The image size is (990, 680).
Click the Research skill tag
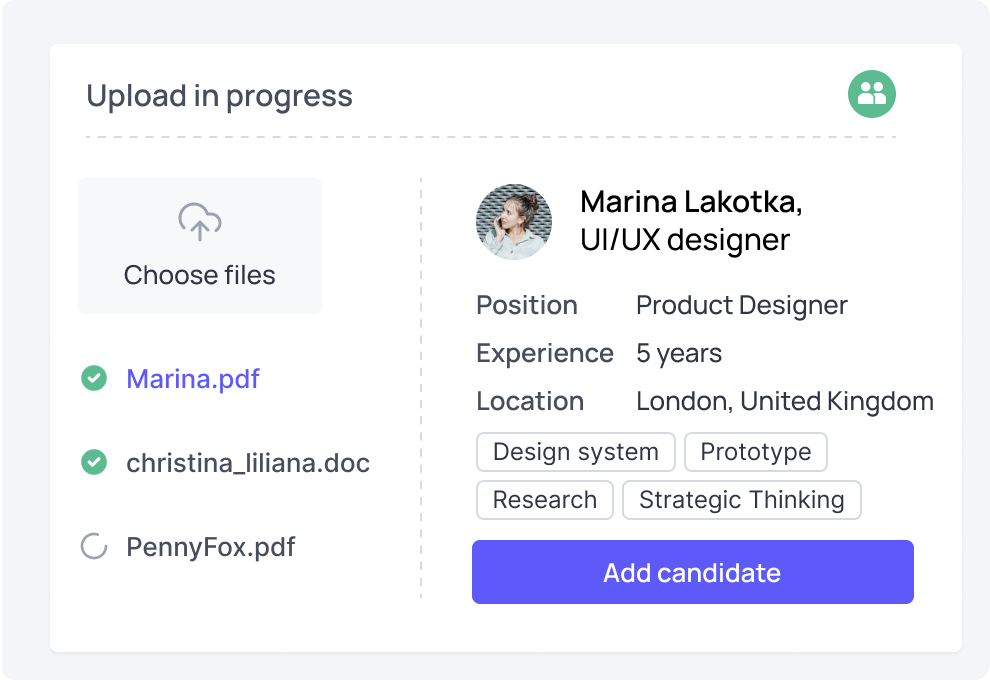[x=545, y=500]
